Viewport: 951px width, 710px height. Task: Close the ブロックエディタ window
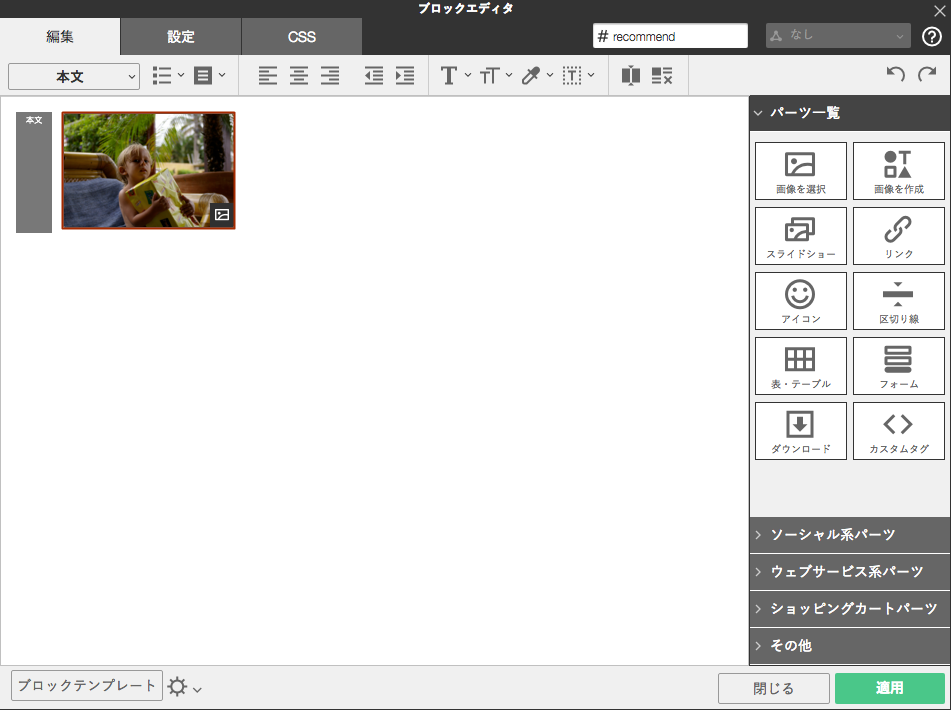click(x=939, y=11)
